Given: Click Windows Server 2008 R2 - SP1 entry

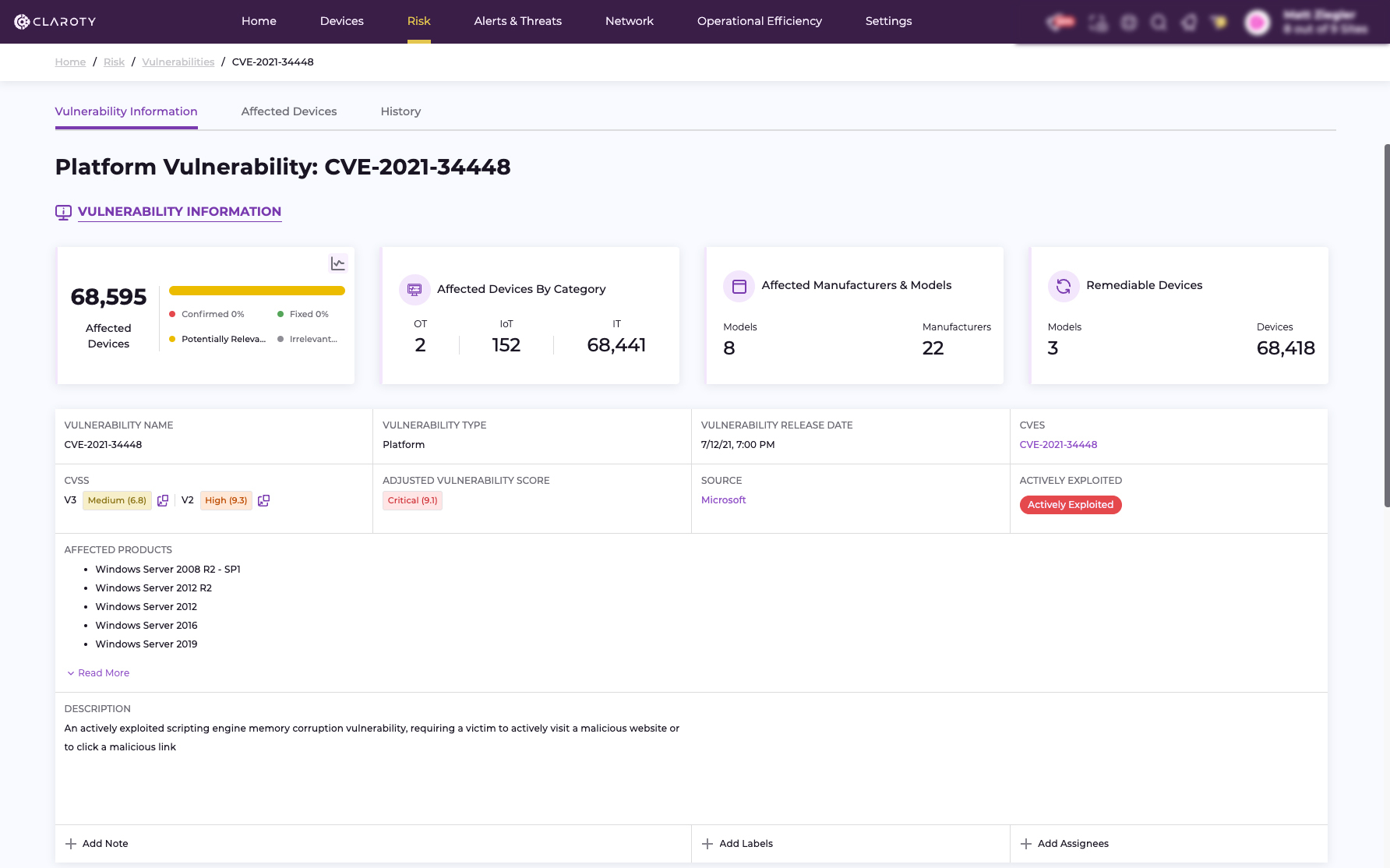Looking at the screenshot, I should [x=168, y=570].
